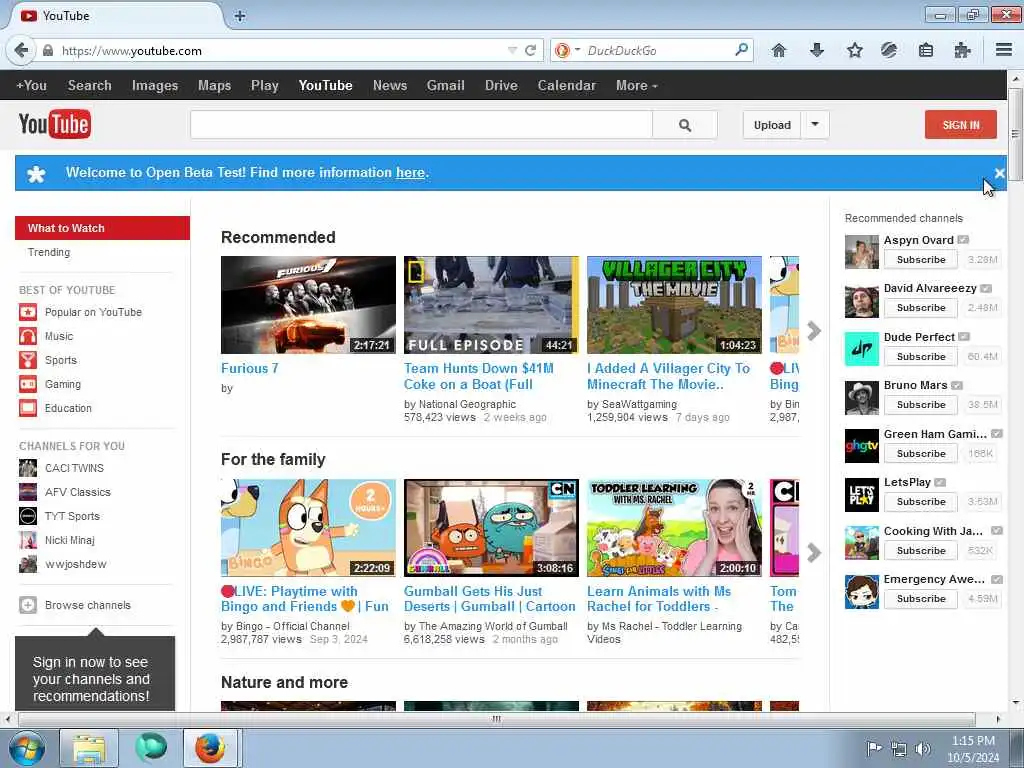Show next For the family videos arrow
Image resolution: width=1024 pixels, height=768 pixels.
coord(814,552)
